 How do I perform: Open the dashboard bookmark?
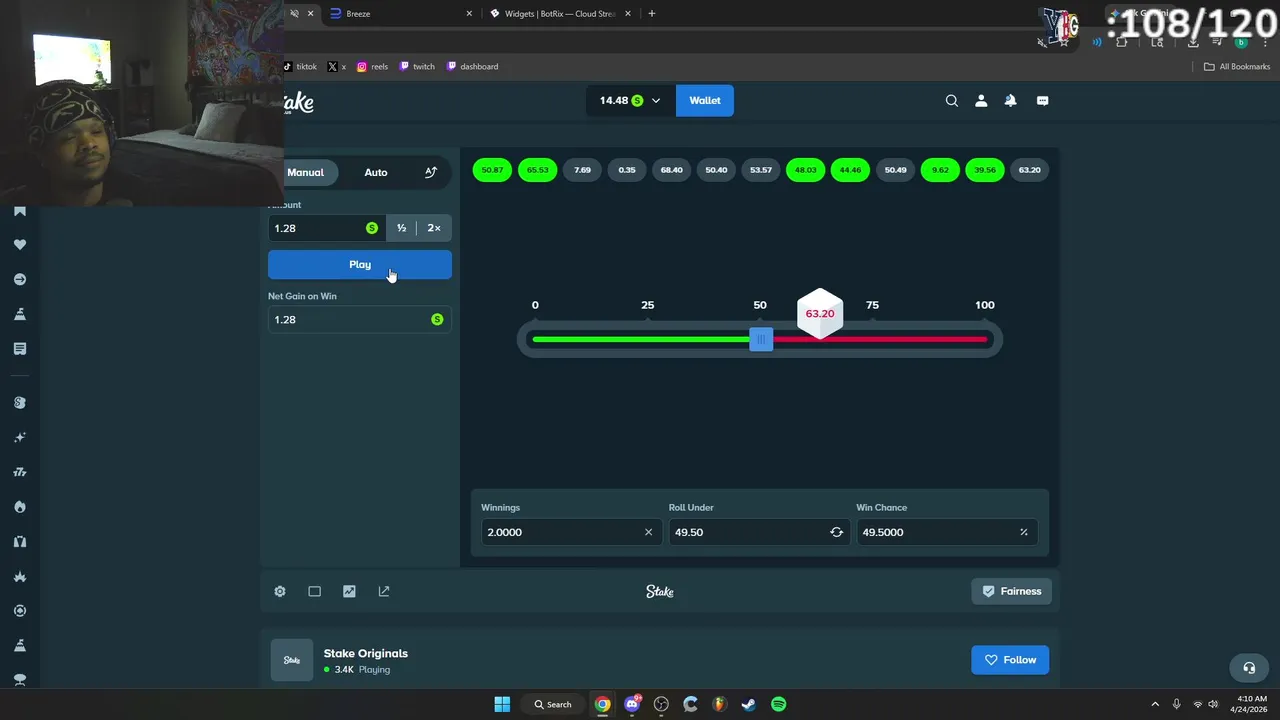coord(472,67)
